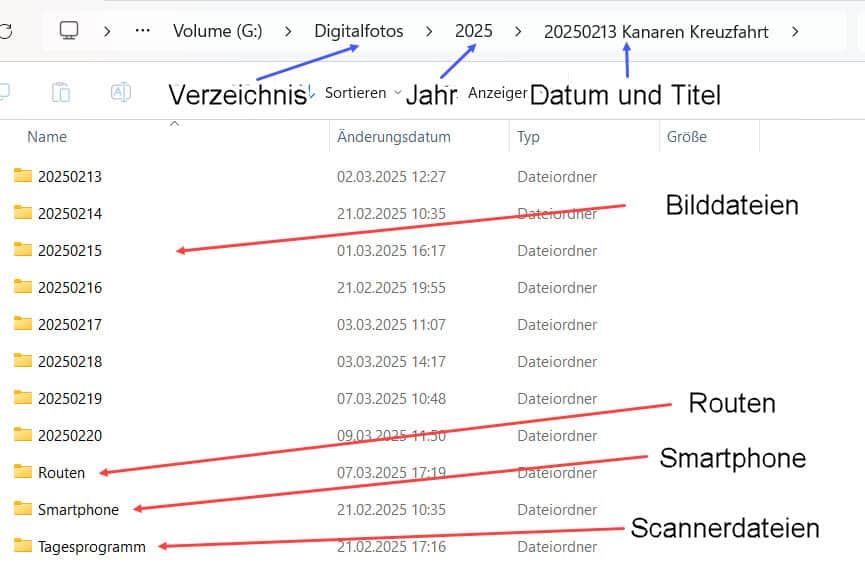Select the Tagesprogramm folder name

pyautogui.click(x=92, y=547)
